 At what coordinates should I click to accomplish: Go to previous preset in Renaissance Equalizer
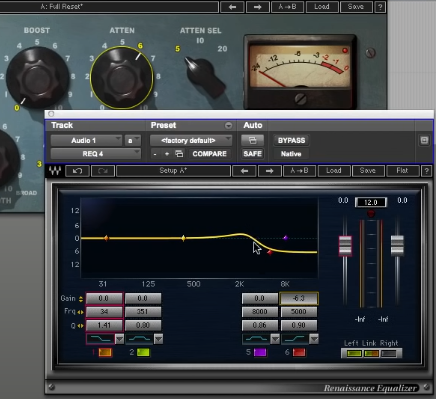[x=244, y=171]
